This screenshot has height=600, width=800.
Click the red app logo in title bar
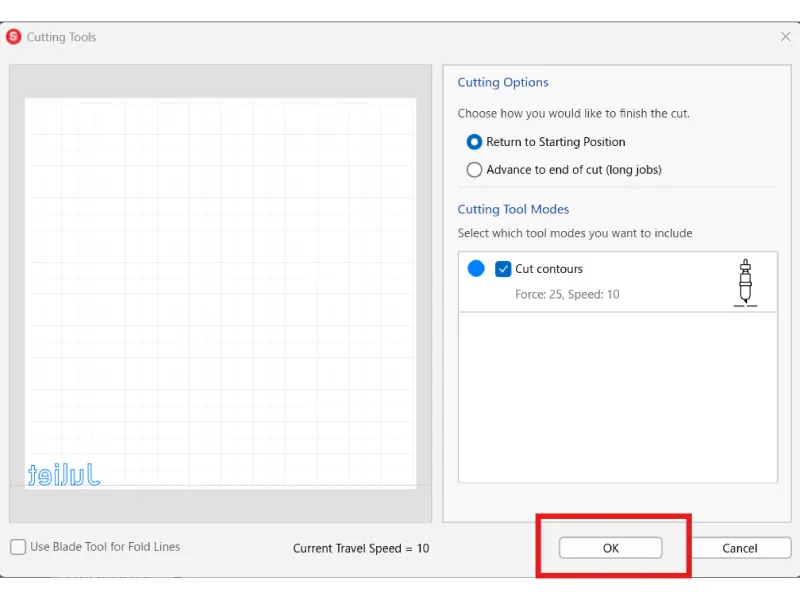pyautogui.click(x=14, y=37)
